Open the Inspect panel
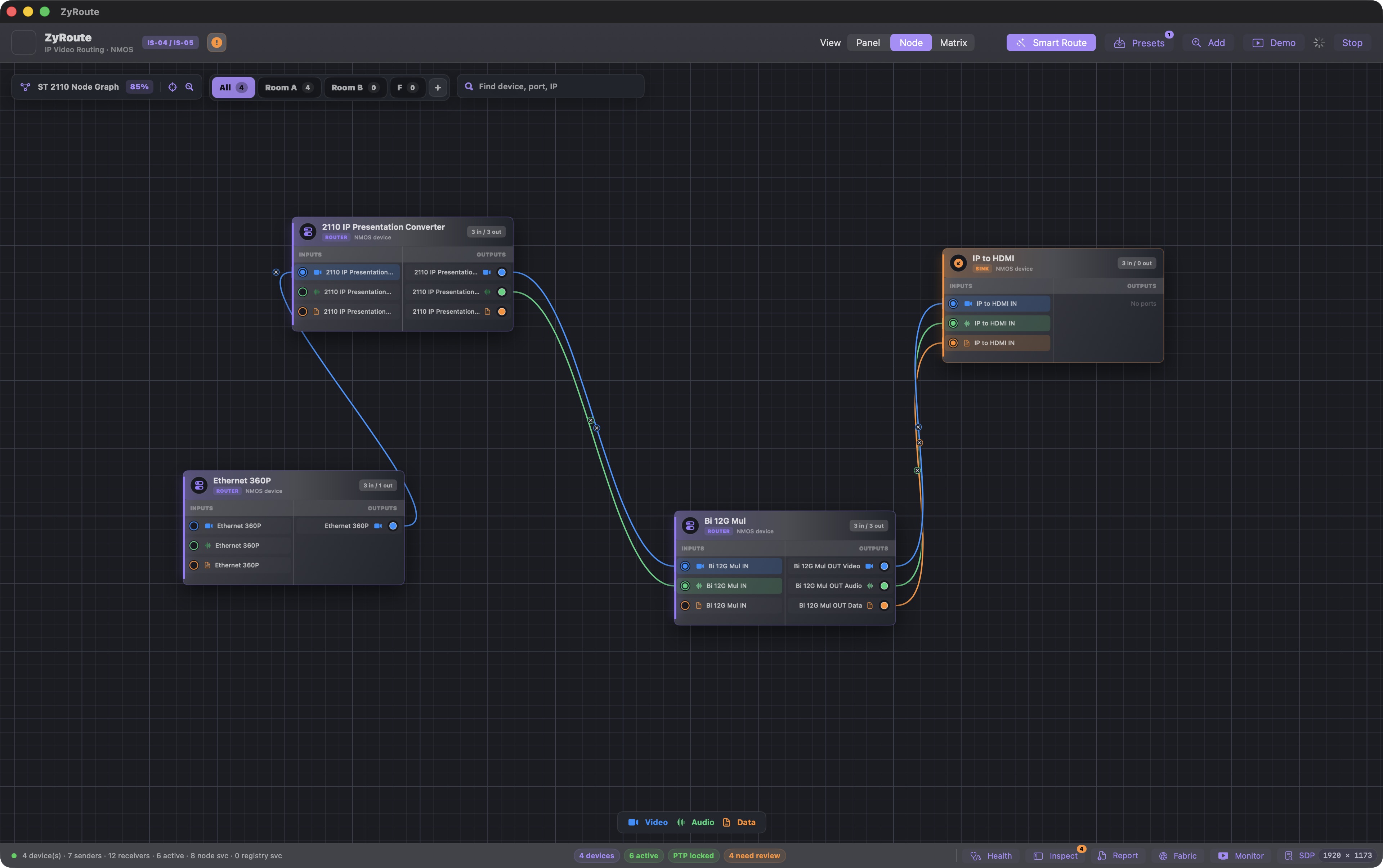Viewport: 1383px width, 868px height. 1055,855
